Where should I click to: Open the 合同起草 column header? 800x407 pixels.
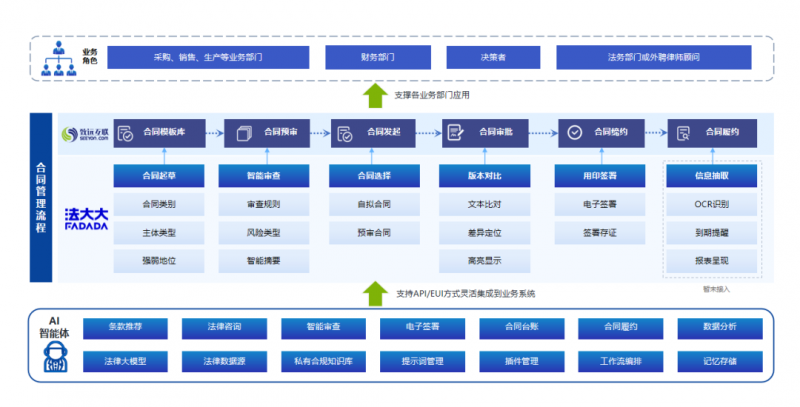click(x=159, y=176)
